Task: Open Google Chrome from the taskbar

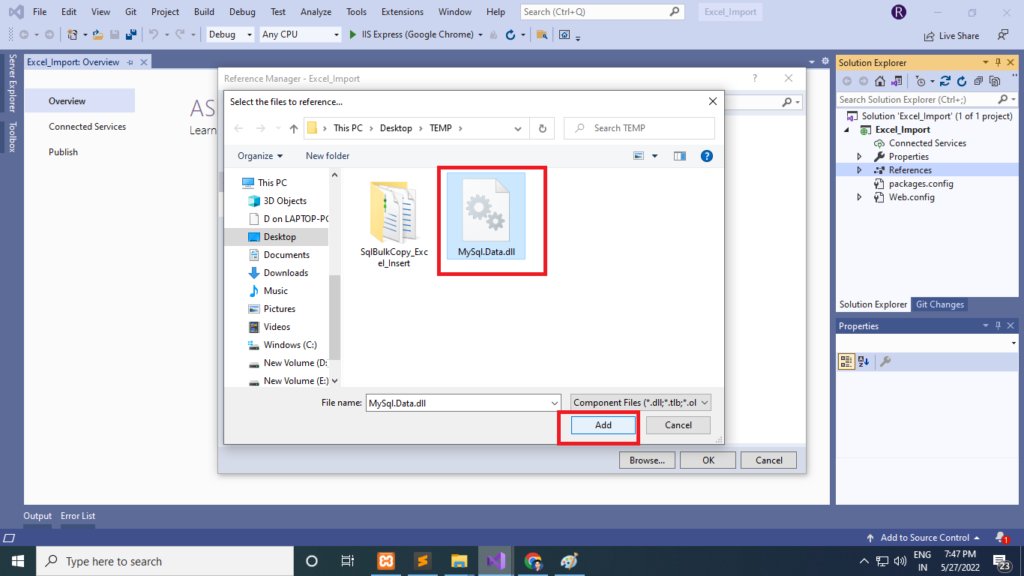Action: (x=533, y=561)
